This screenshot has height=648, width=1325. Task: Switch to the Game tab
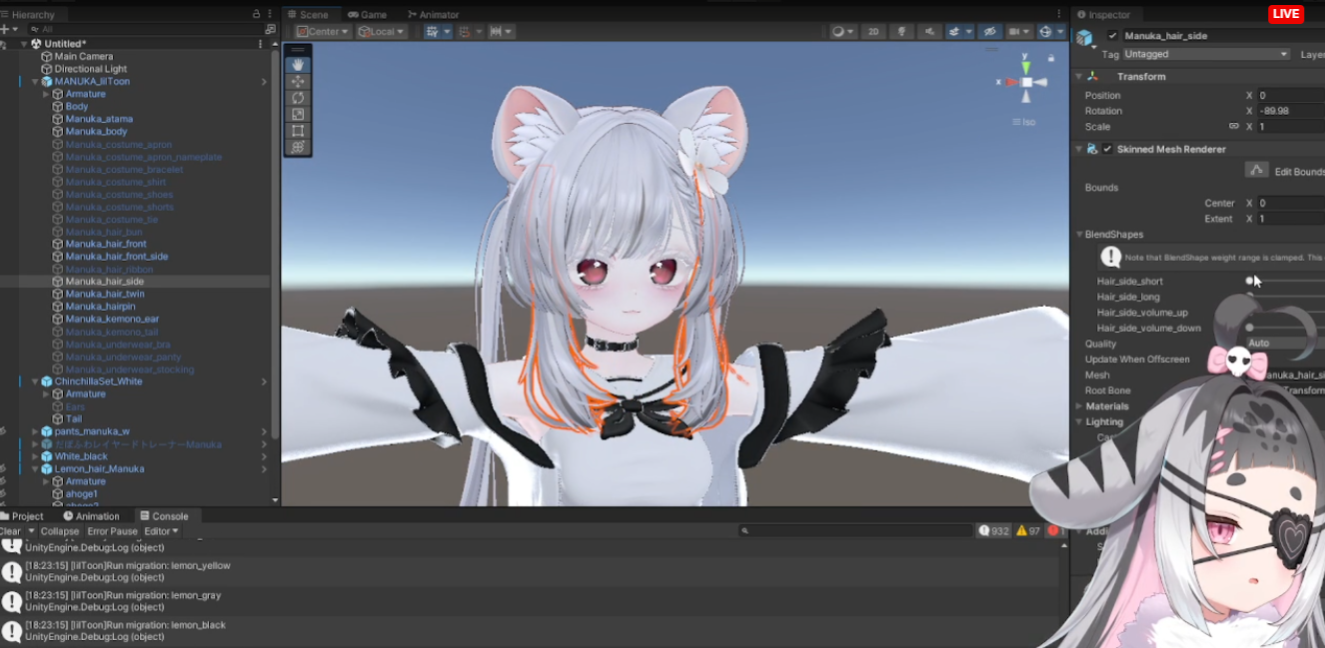click(x=367, y=15)
